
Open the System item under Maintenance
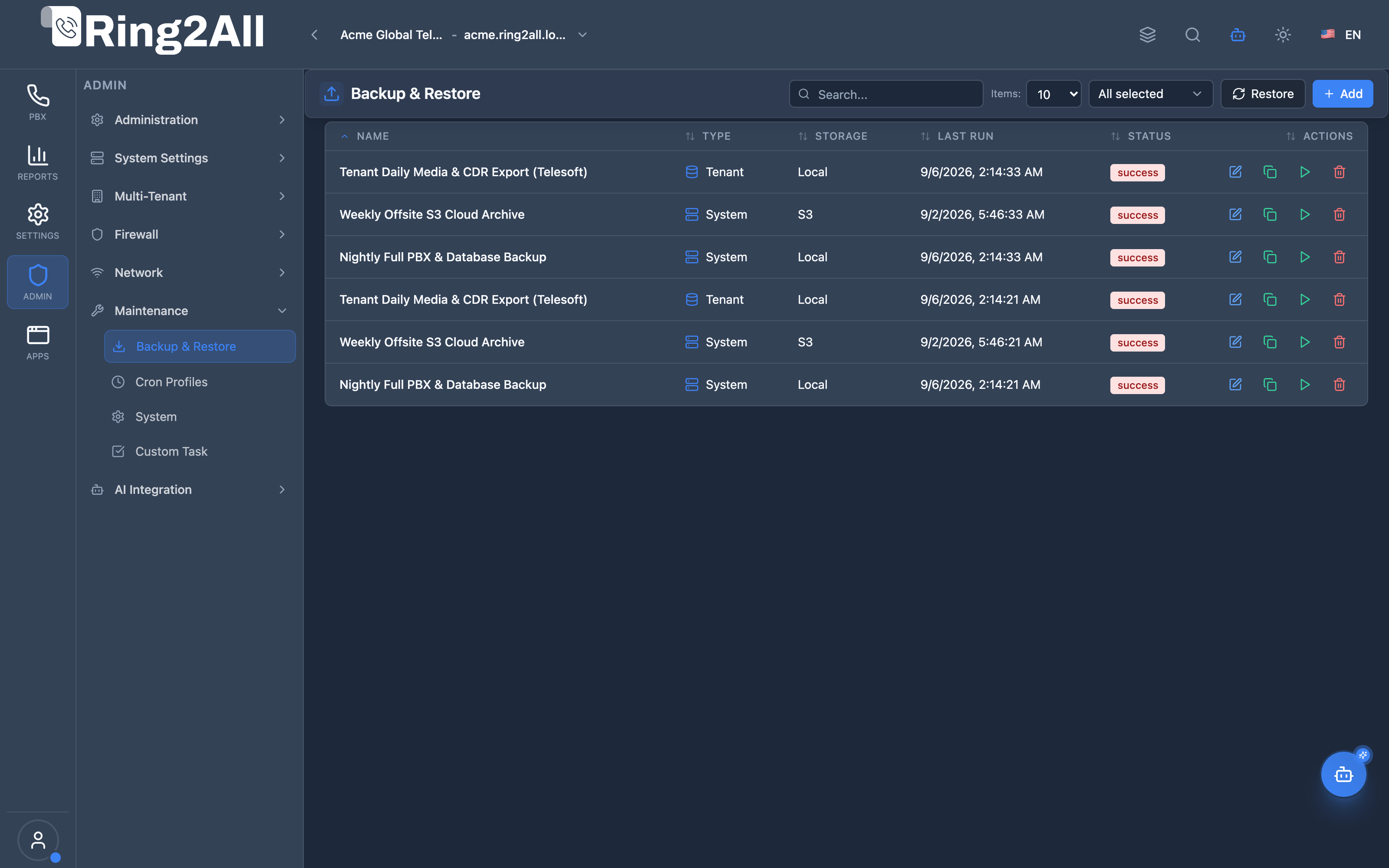[200, 417]
